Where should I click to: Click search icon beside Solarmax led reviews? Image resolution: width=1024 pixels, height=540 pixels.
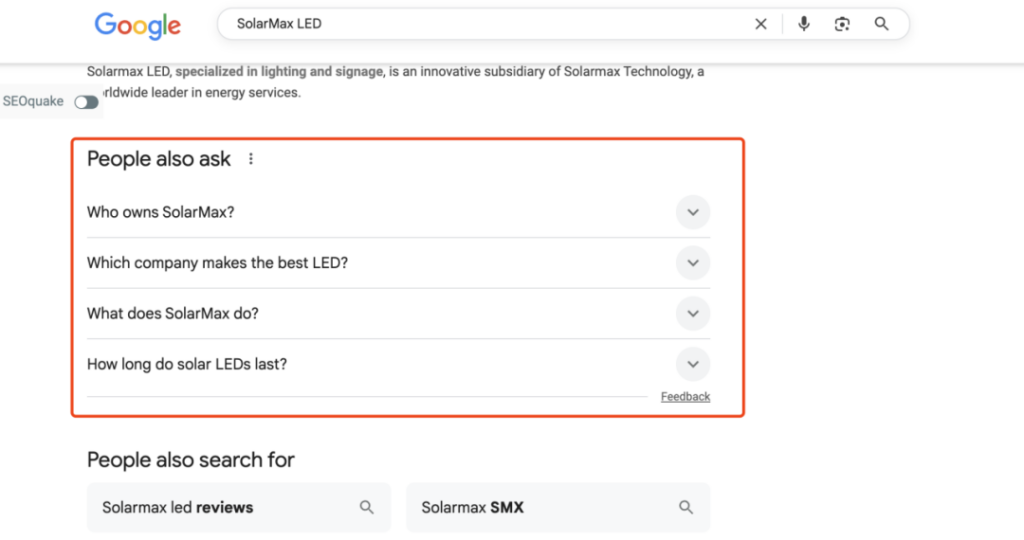point(367,507)
